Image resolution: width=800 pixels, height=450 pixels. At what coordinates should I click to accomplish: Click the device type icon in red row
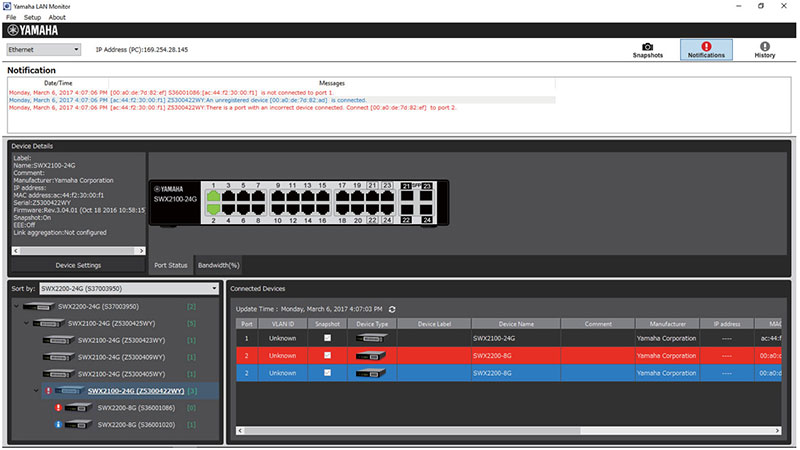tap(371, 356)
